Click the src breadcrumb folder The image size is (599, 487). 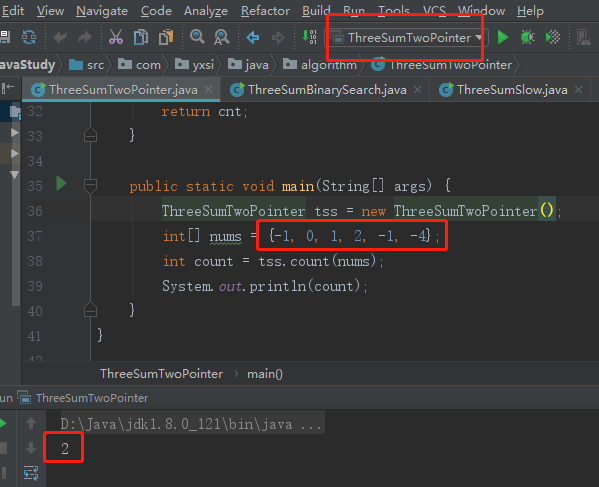tap(86, 65)
